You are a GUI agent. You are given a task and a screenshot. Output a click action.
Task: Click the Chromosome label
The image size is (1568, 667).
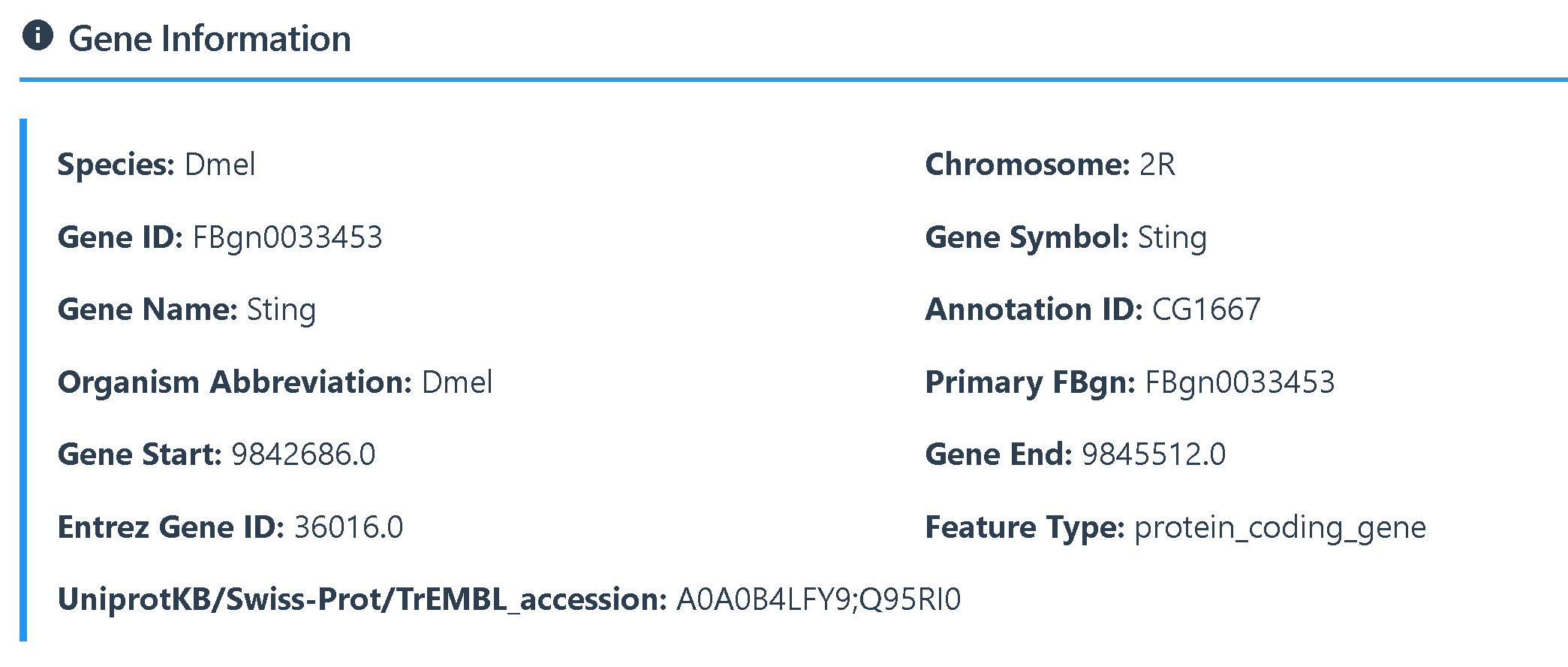point(1027,164)
